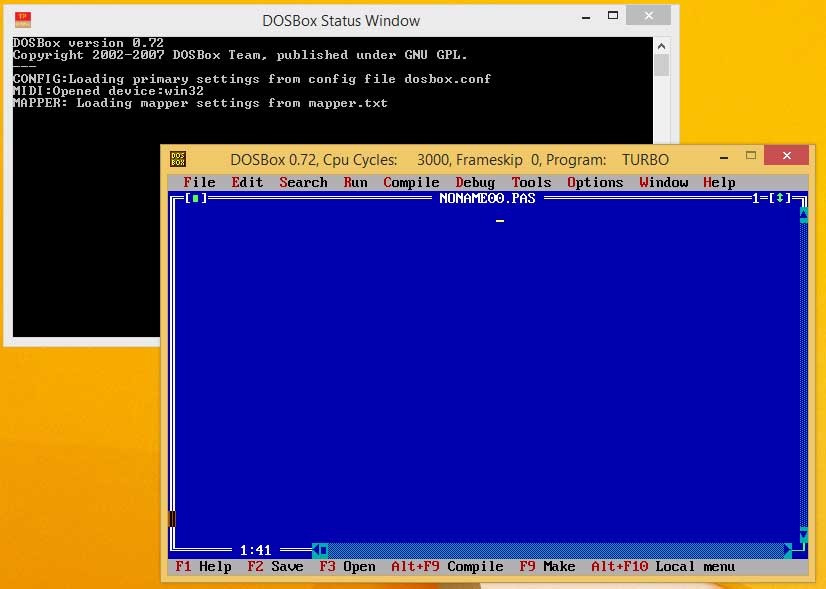Click F3 Open on the status bar

(x=346, y=566)
